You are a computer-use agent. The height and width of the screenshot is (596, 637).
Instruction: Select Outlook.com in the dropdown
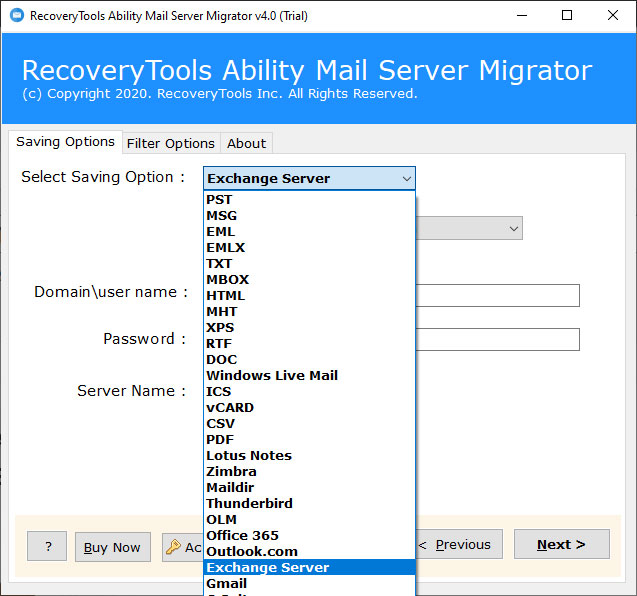click(251, 552)
